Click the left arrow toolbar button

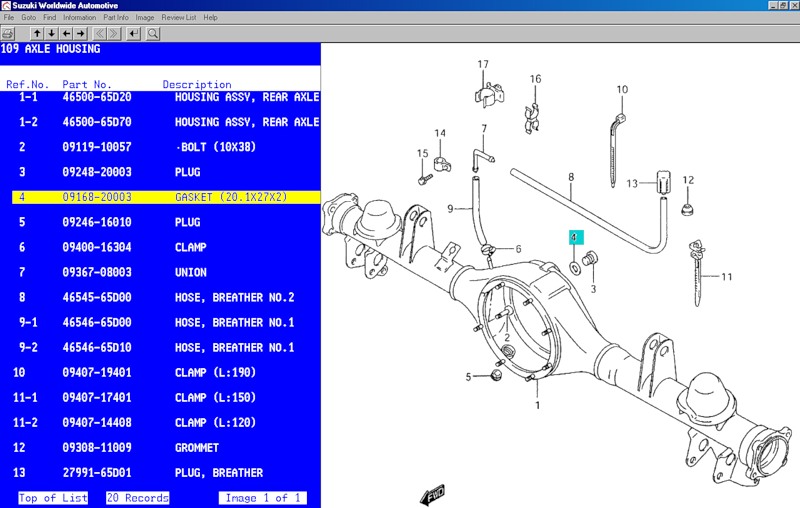pyautogui.click(x=66, y=33)
